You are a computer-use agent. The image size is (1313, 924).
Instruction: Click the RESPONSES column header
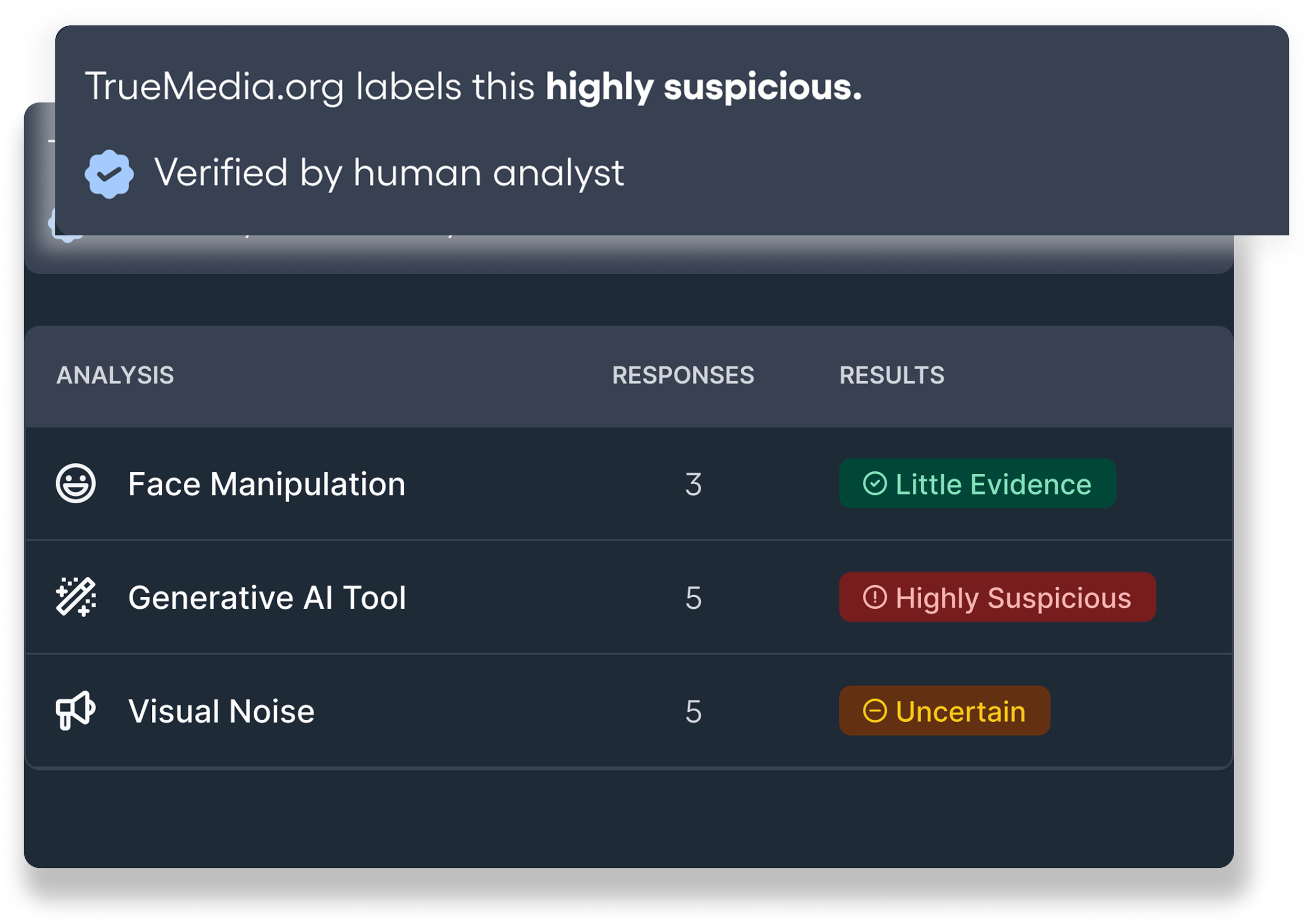(683, 375)
